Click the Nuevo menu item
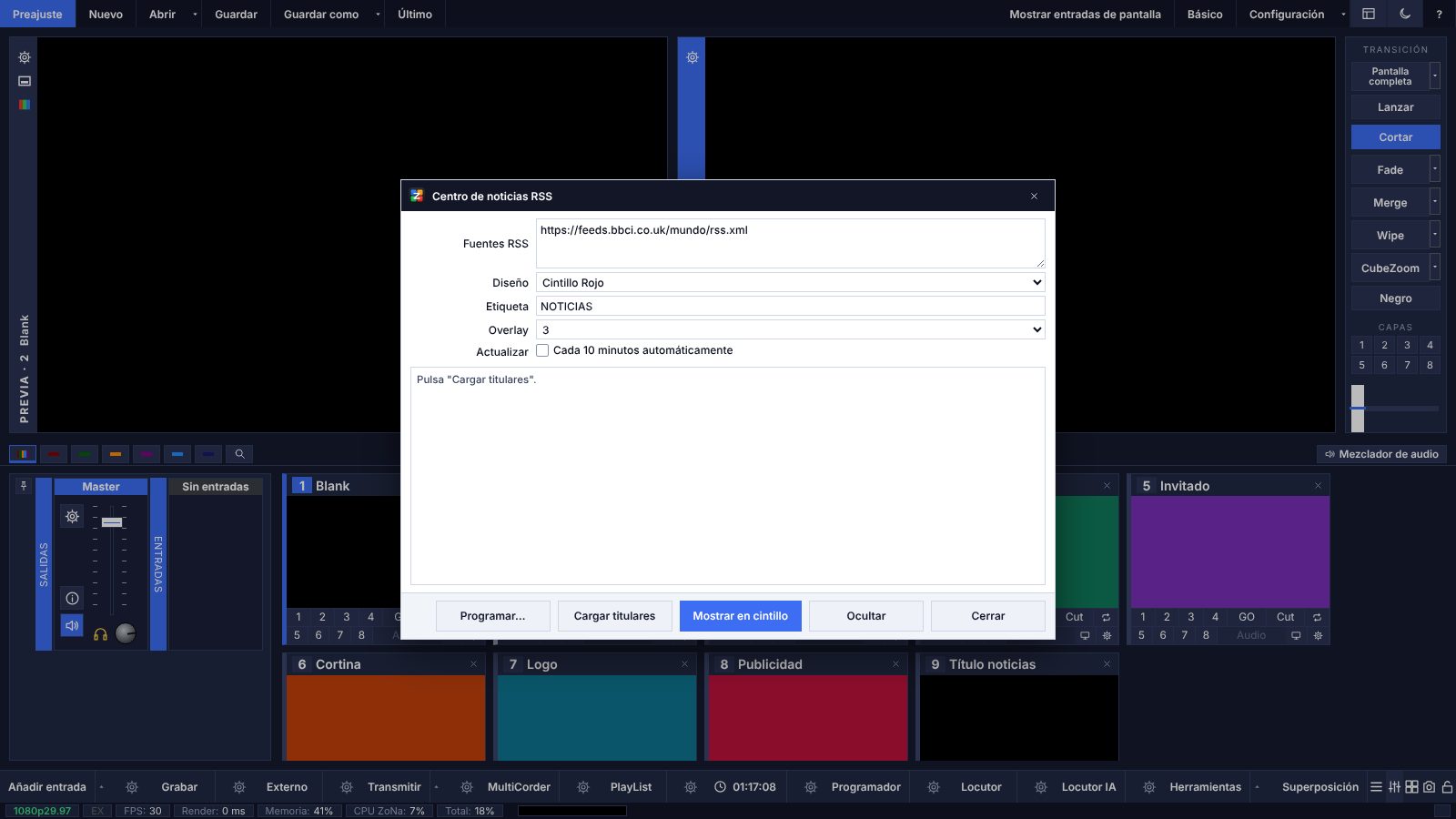Screen dimensions: 1456x819 tap(106, 14)
